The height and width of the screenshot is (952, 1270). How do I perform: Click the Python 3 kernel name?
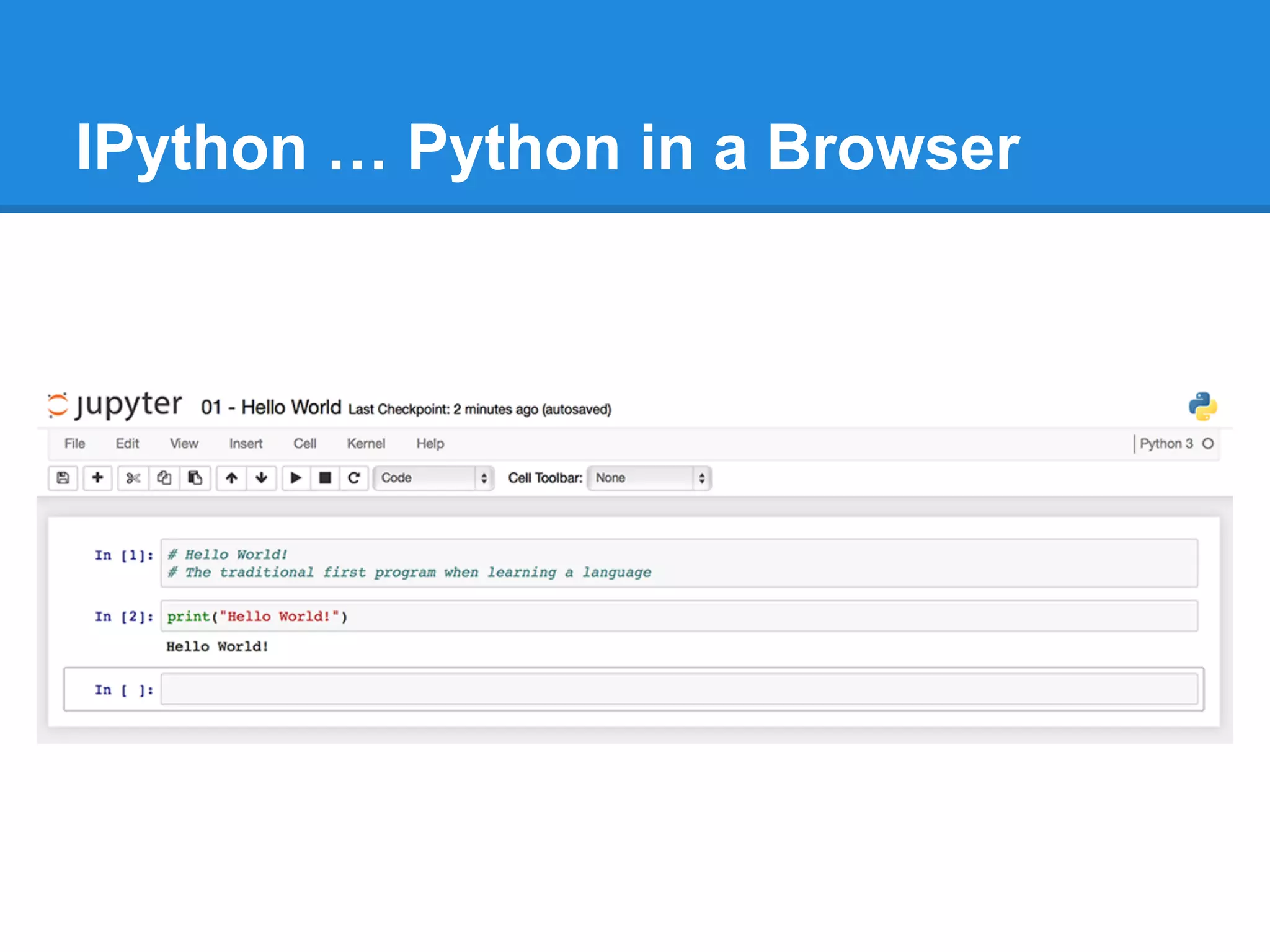point(1166,444)
